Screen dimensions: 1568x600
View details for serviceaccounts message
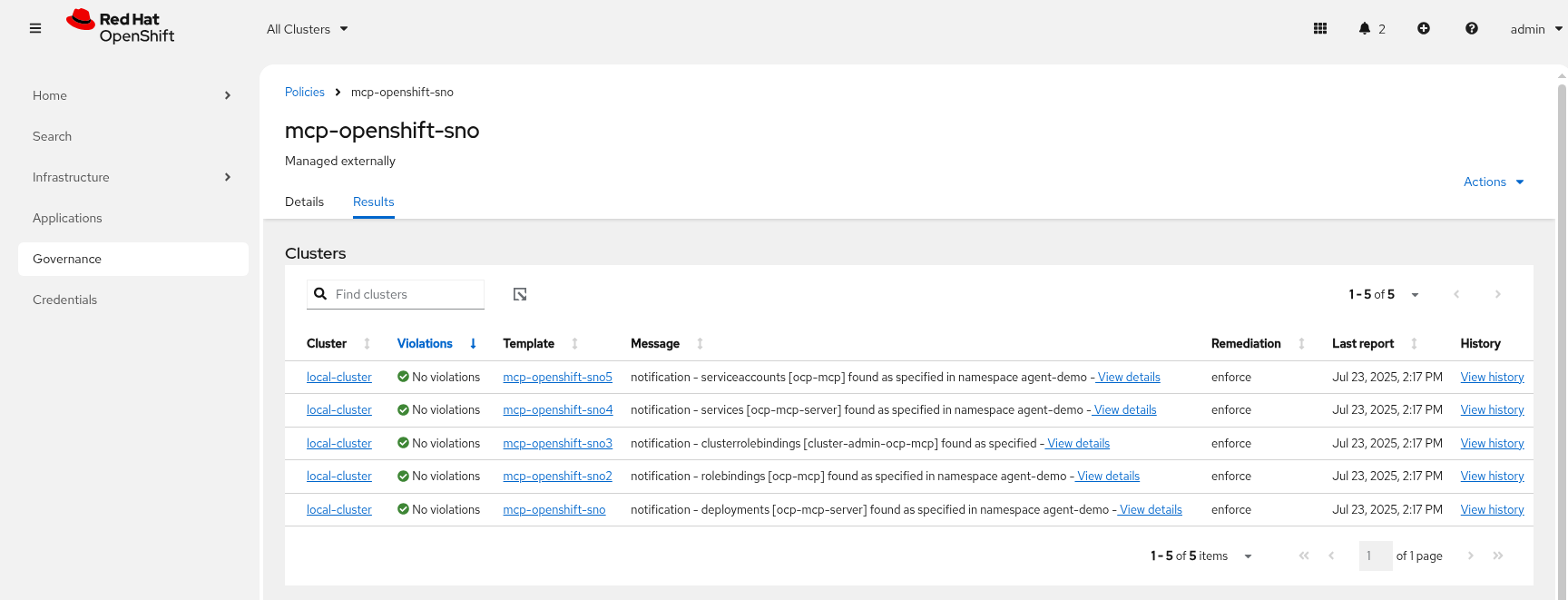tap(1129, 377)
